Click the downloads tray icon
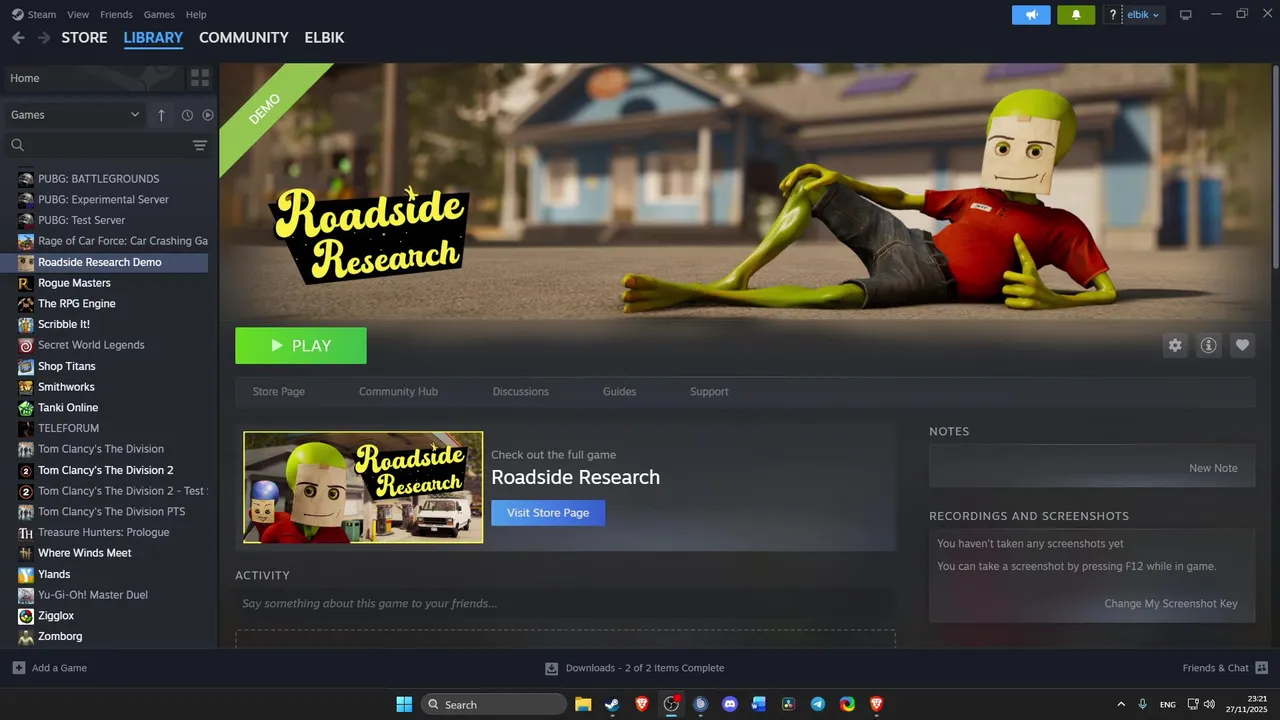Viewport: 1280px width, 720px height. pyautogui.click(x=551, y=668)
